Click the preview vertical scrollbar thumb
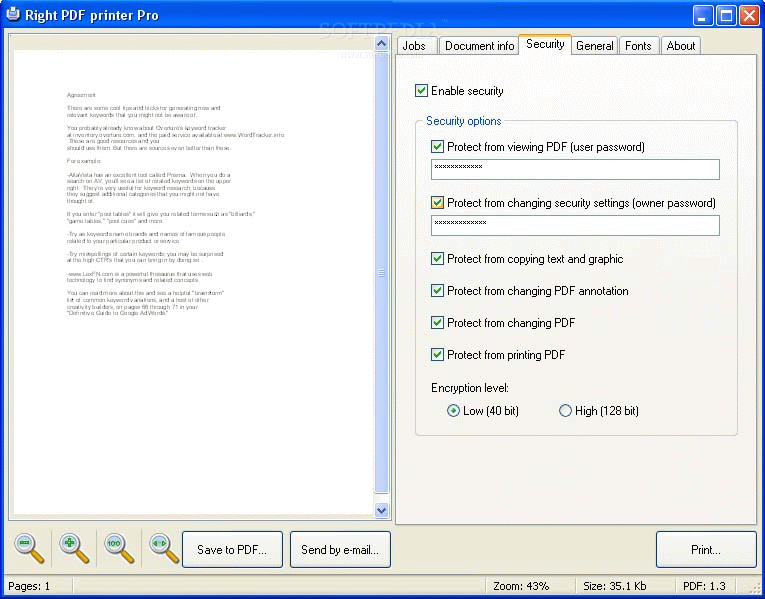Viewport: 765px width, 599px height. pyautogui.click(x=382, y=273)
